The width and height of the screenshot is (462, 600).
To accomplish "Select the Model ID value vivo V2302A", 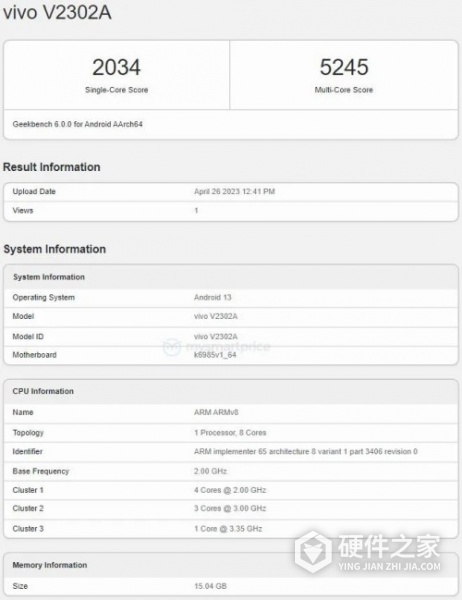I will (216, 337).
